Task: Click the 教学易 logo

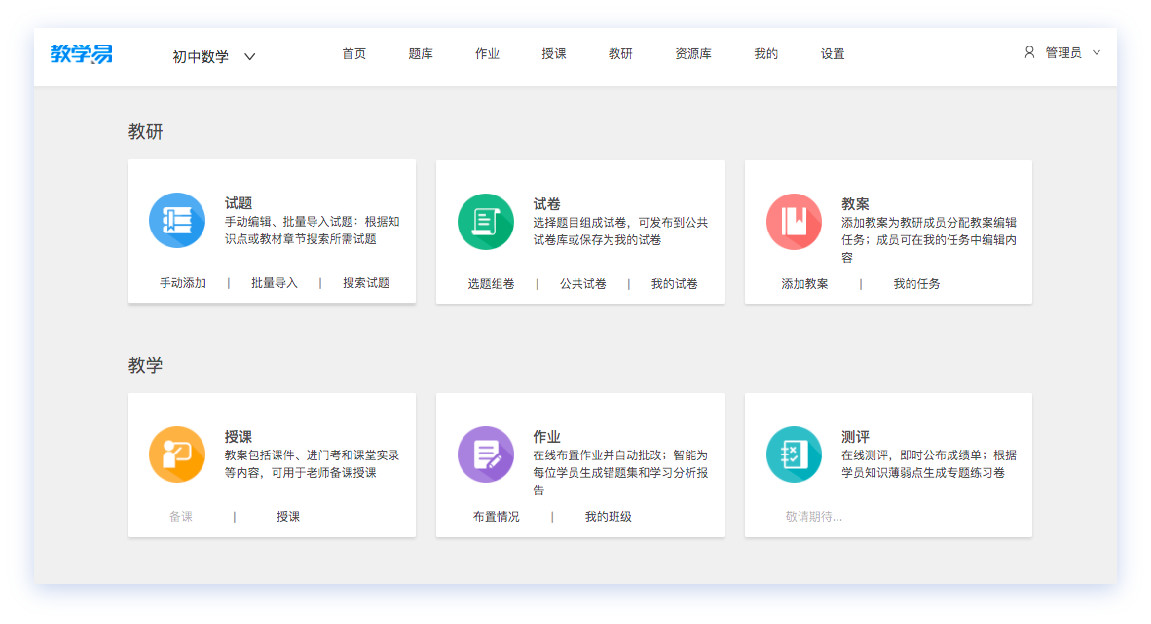Action: (x=81, y=56)
